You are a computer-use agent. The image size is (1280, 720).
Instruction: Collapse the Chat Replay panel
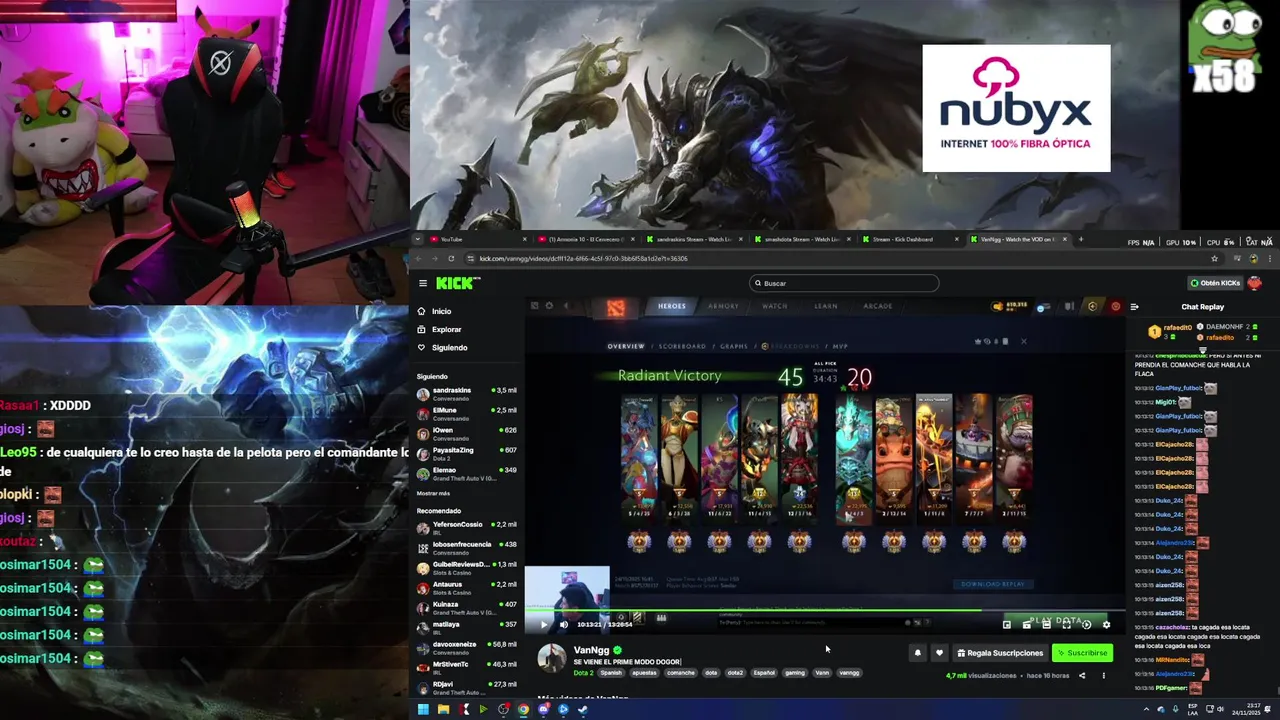pos(1134,307)
